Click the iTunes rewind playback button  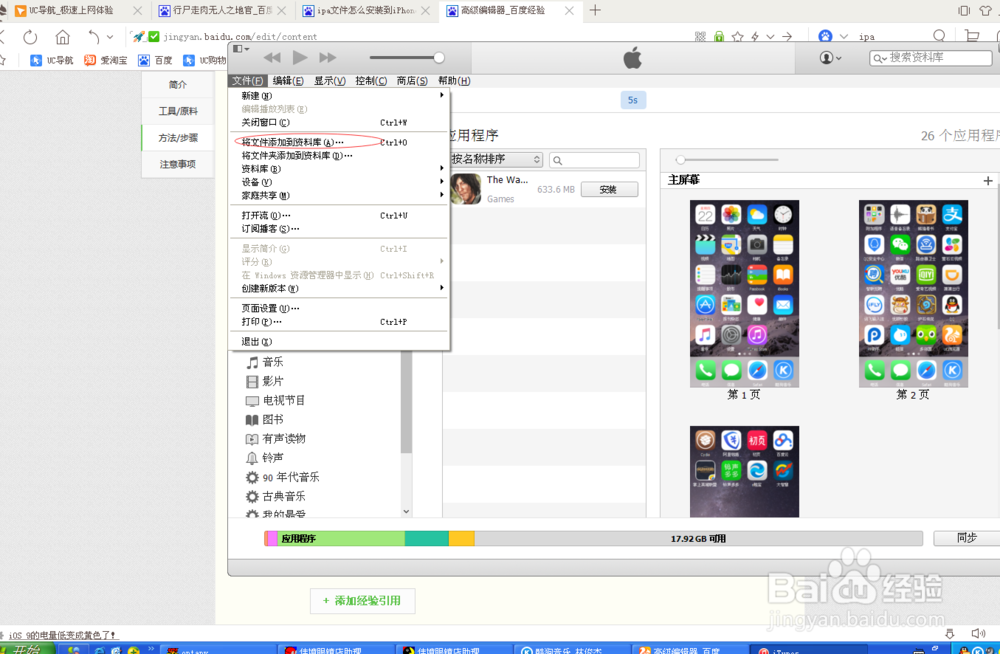[272, 58]
